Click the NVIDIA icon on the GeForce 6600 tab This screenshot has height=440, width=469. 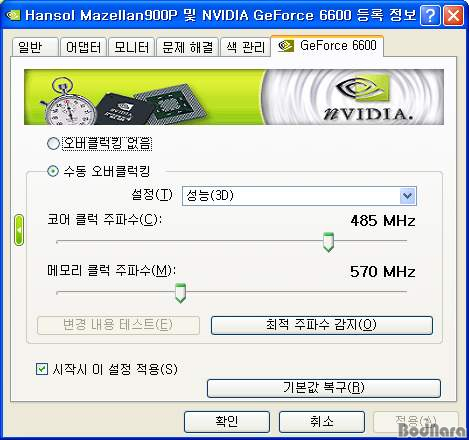(x=286, y=46)
